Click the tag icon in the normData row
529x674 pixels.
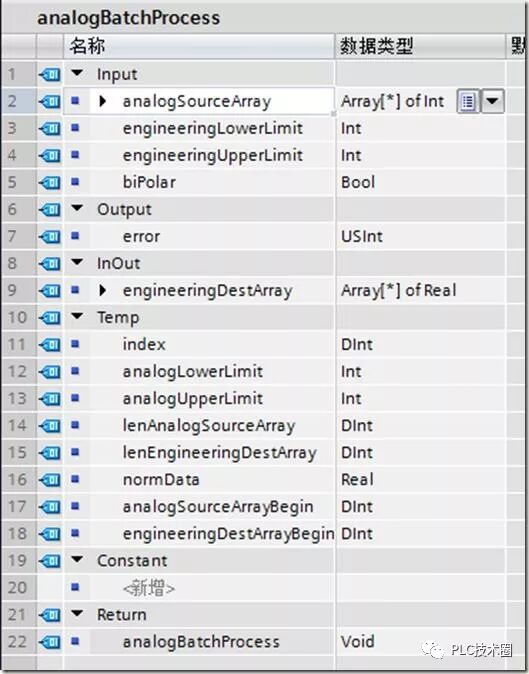pos(49,480)
